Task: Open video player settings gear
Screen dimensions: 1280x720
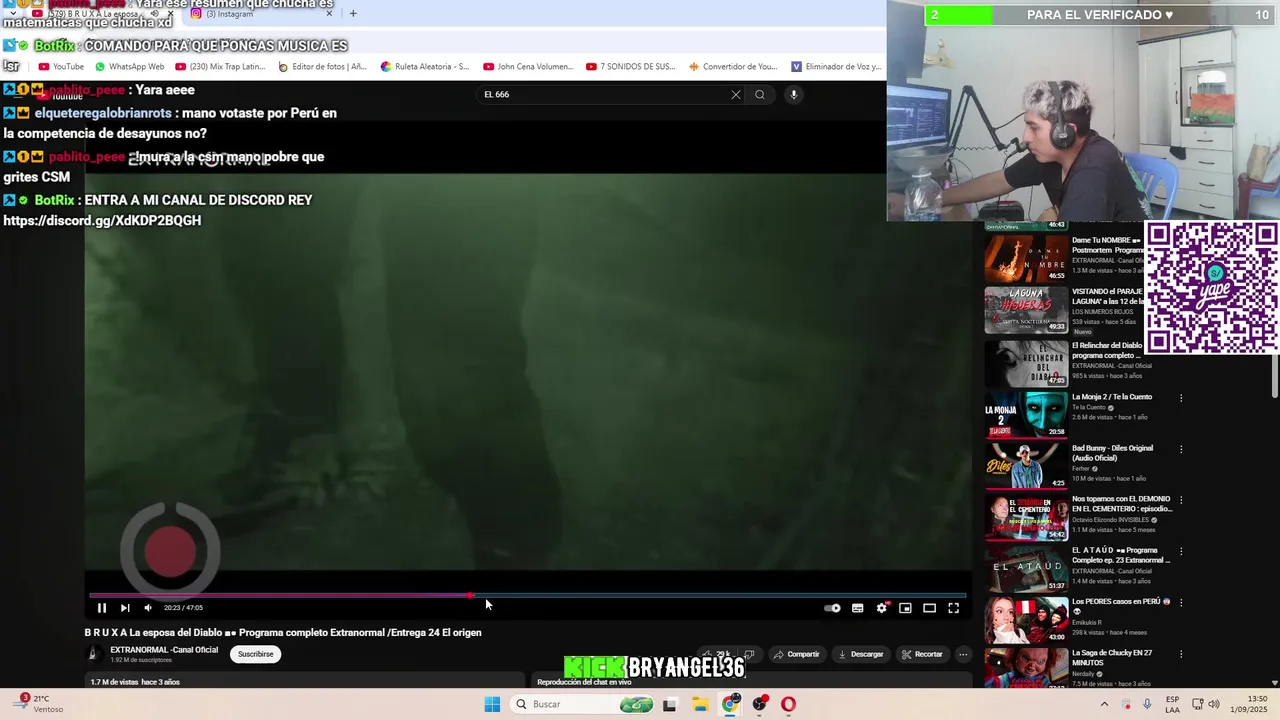Action: pyautogui.click(x=882, y=608)
